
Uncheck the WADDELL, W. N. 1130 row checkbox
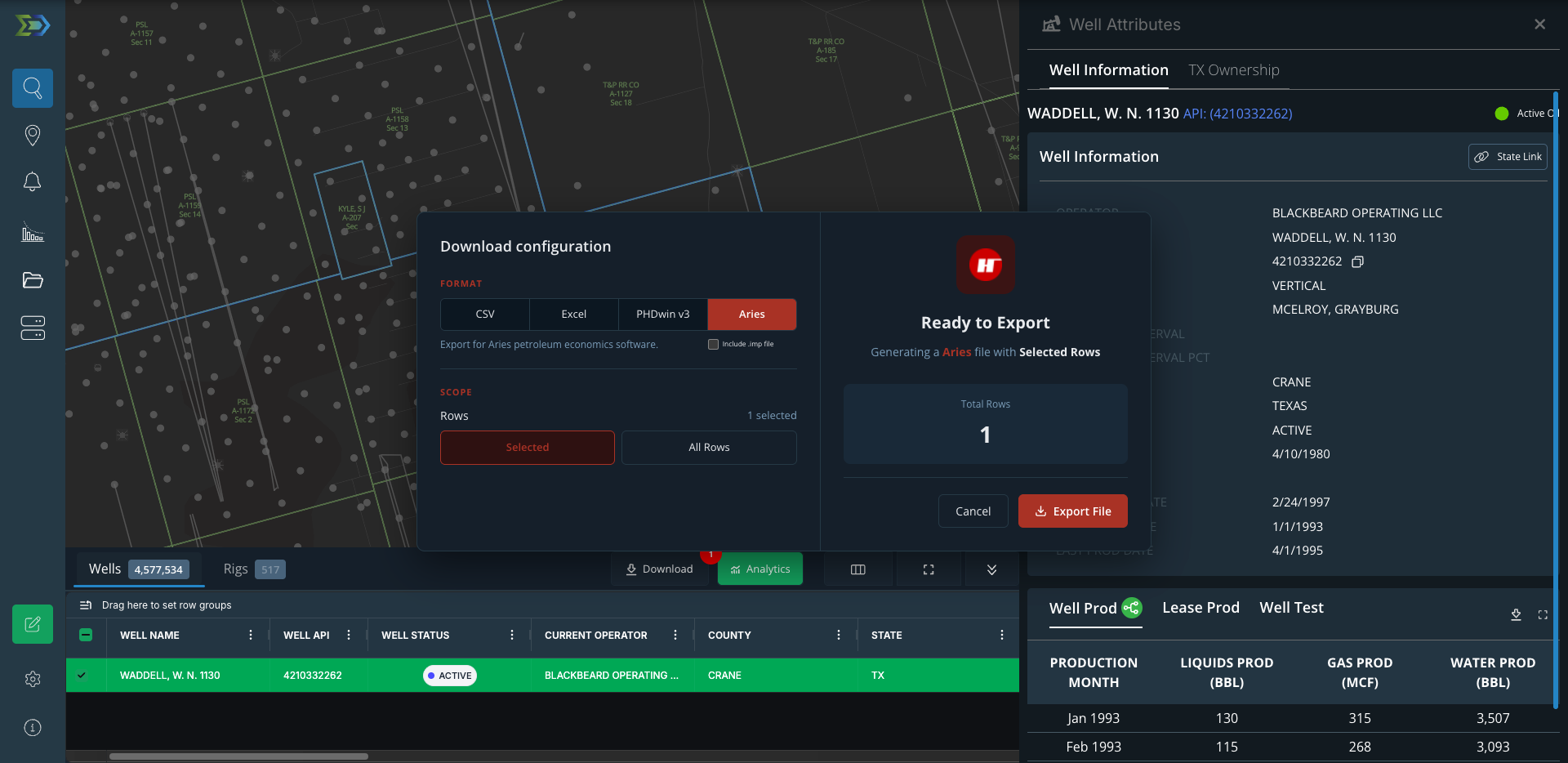pyautogui.click(x=82, y=676)
